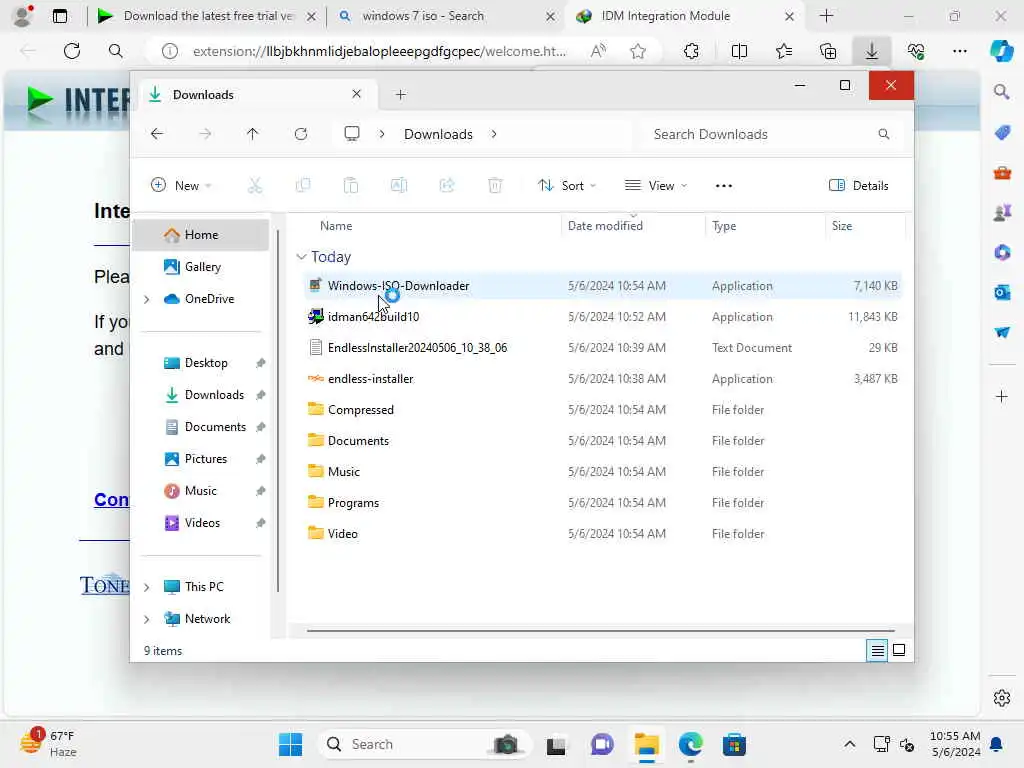Refresh the Downloads folder view
Viewport: 1024px width, 768px height.
pos(300,134)
